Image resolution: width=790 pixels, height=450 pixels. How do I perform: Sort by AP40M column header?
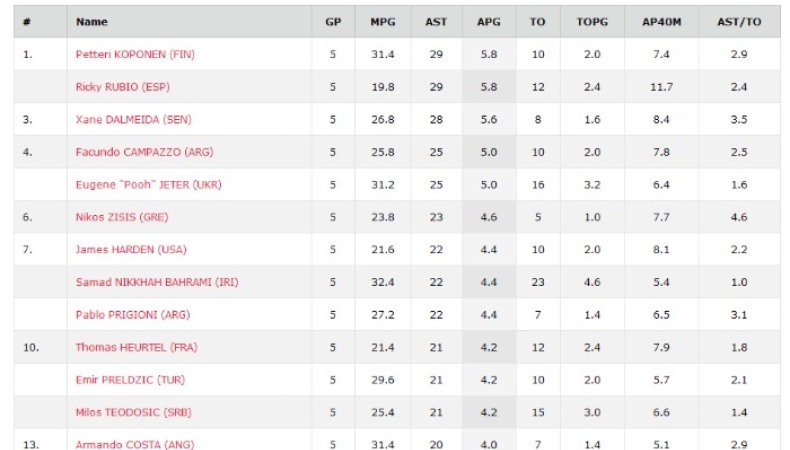pos(662,22)
